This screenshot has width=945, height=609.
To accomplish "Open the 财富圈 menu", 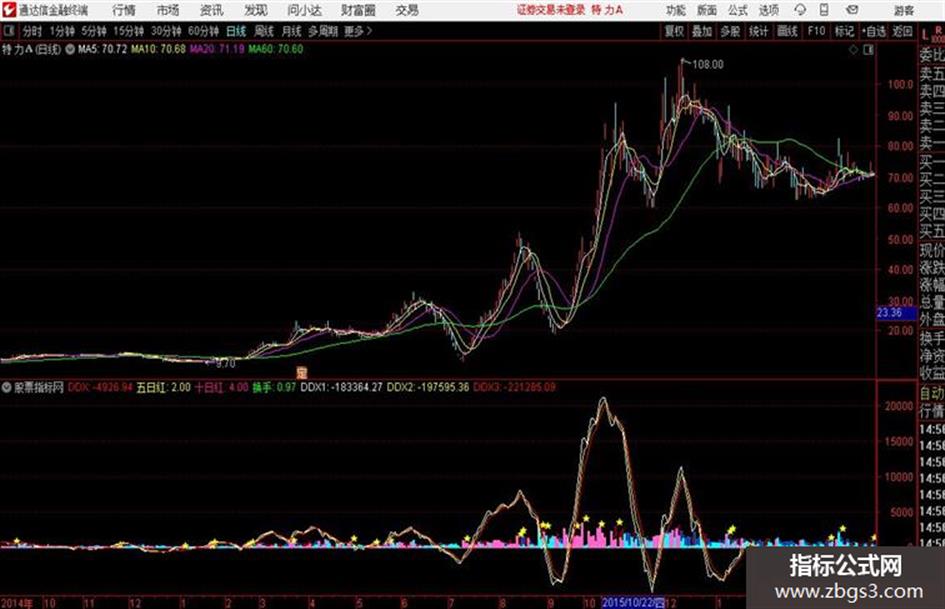I will (x=358, y=10).
